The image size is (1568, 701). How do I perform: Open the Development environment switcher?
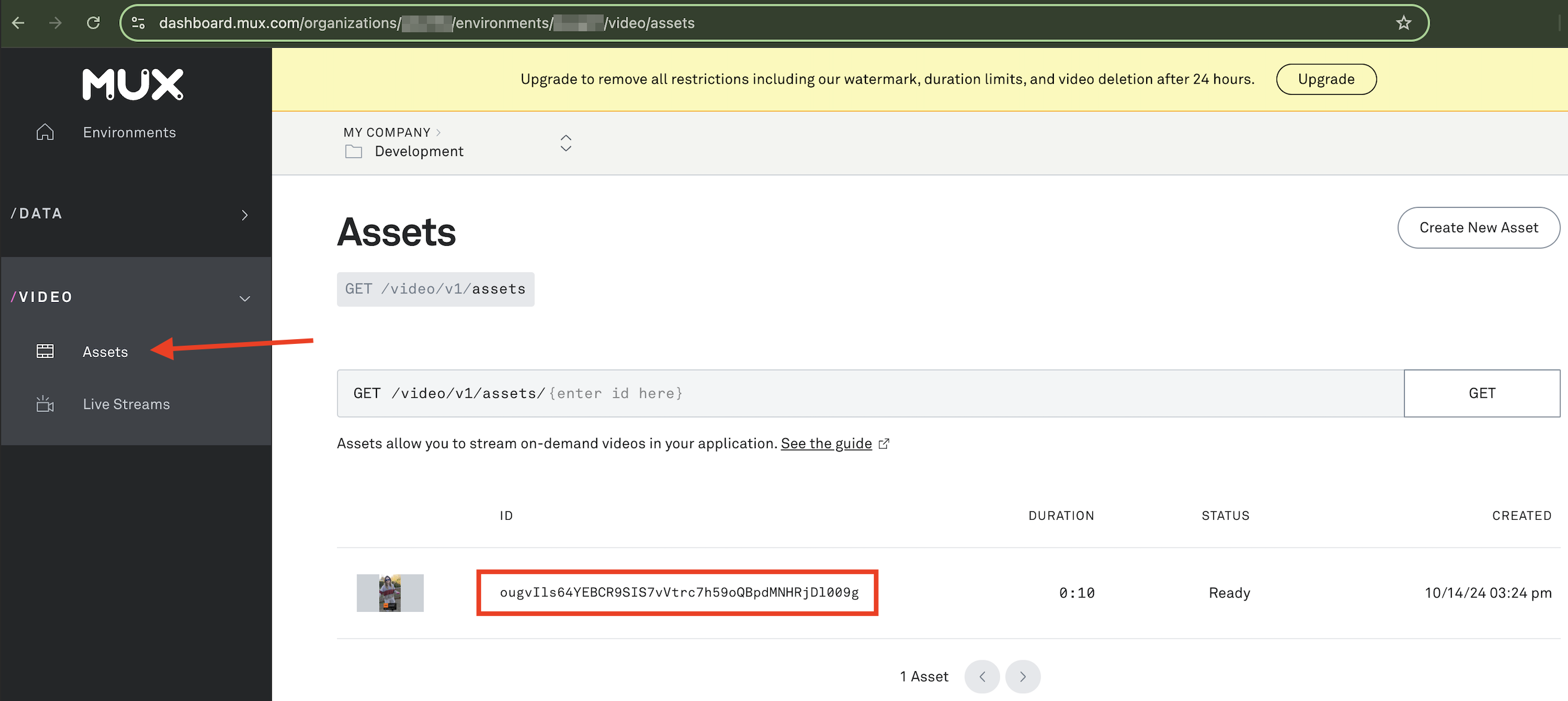click(x=566, y=143)
